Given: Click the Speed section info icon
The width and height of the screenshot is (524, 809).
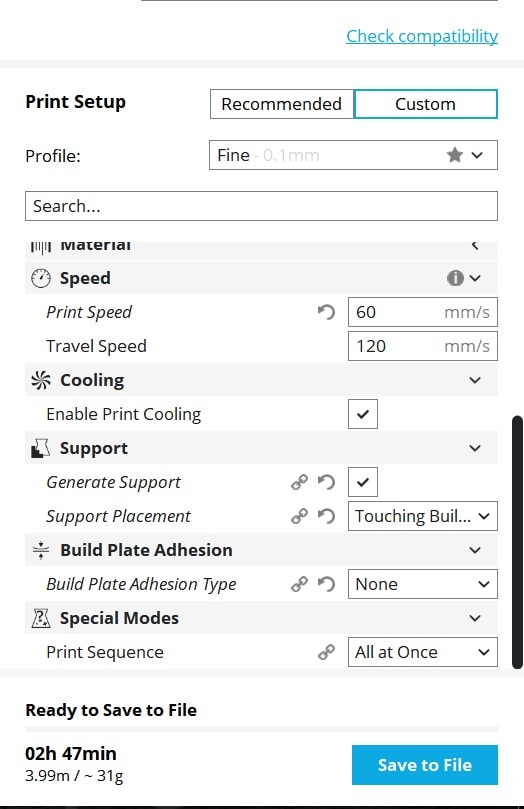Looking at the screenshot, I should [455, 278].
